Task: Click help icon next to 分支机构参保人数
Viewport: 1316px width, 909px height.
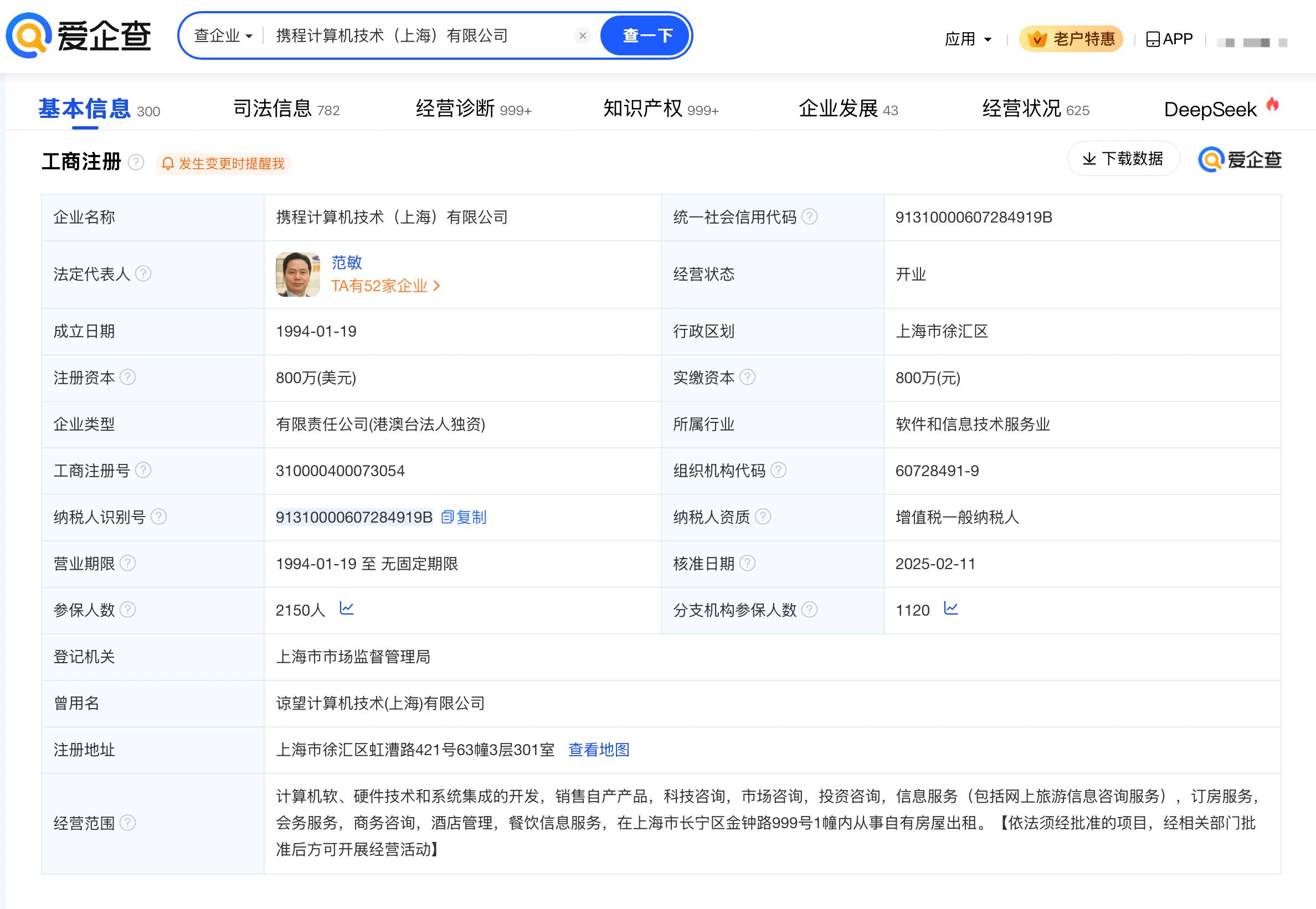Action: coord(810,610)
